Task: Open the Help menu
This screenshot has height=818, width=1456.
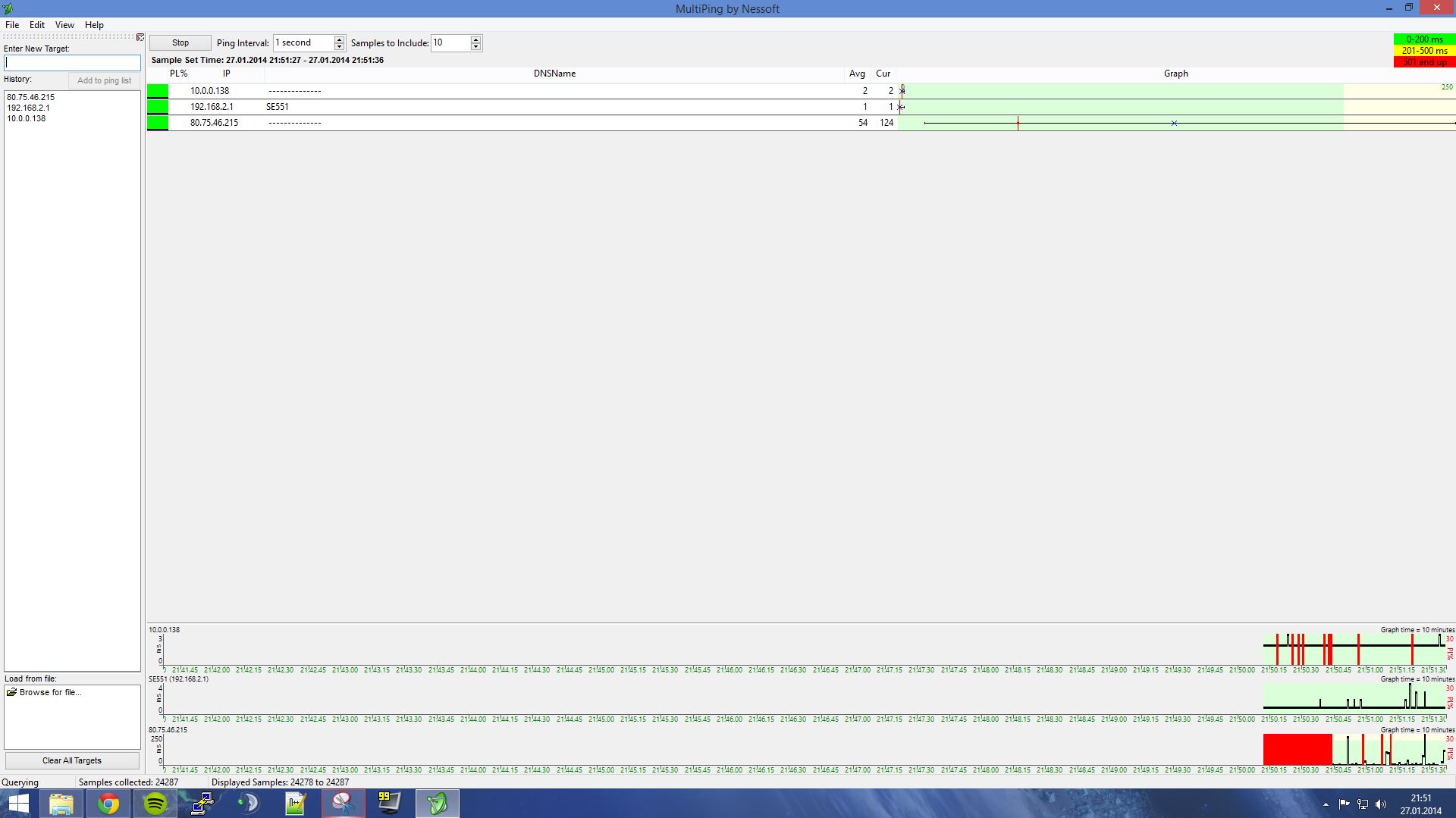Action: pos(94,25)
